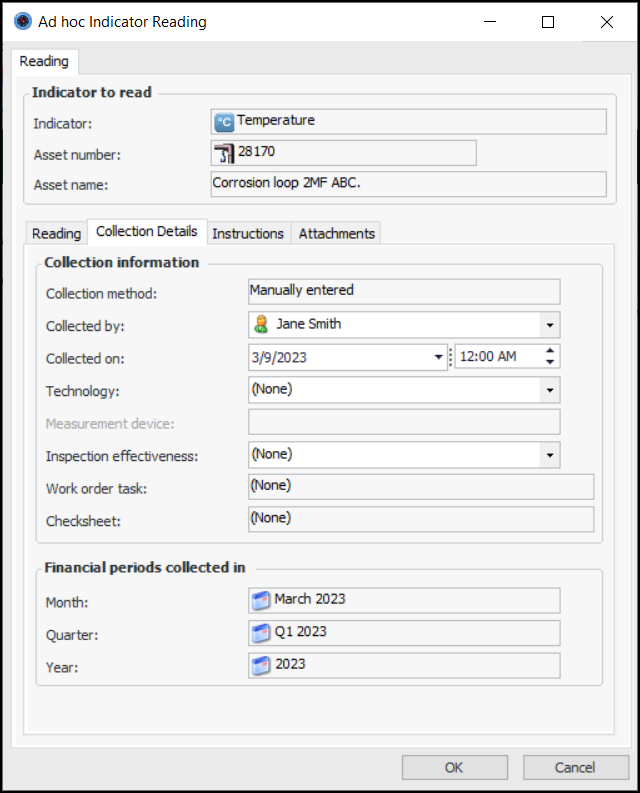Click the Checksheet field
This screenshot has width=640, height=793.
pyautogui.click(x=421, y=519)
